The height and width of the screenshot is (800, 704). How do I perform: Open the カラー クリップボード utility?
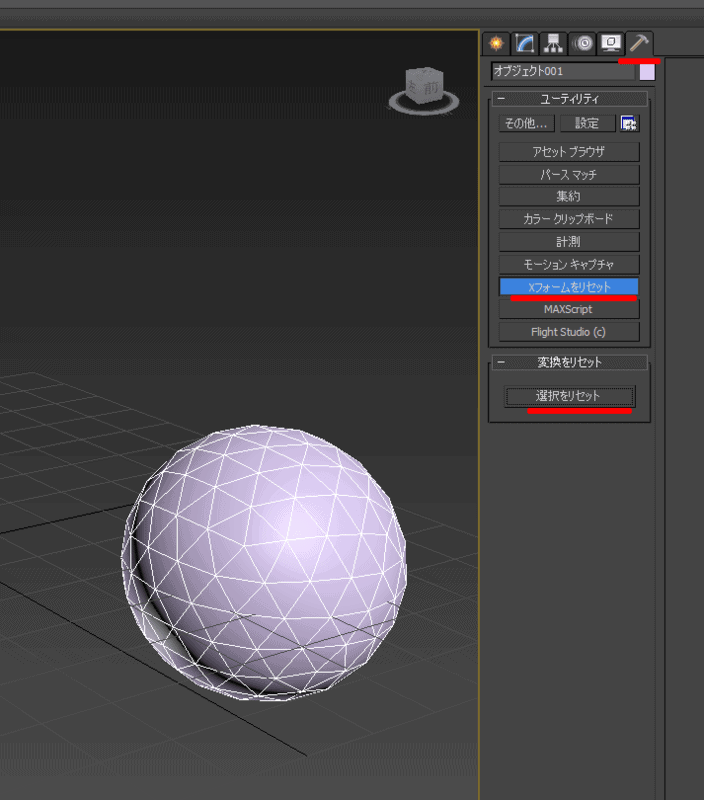569,218
